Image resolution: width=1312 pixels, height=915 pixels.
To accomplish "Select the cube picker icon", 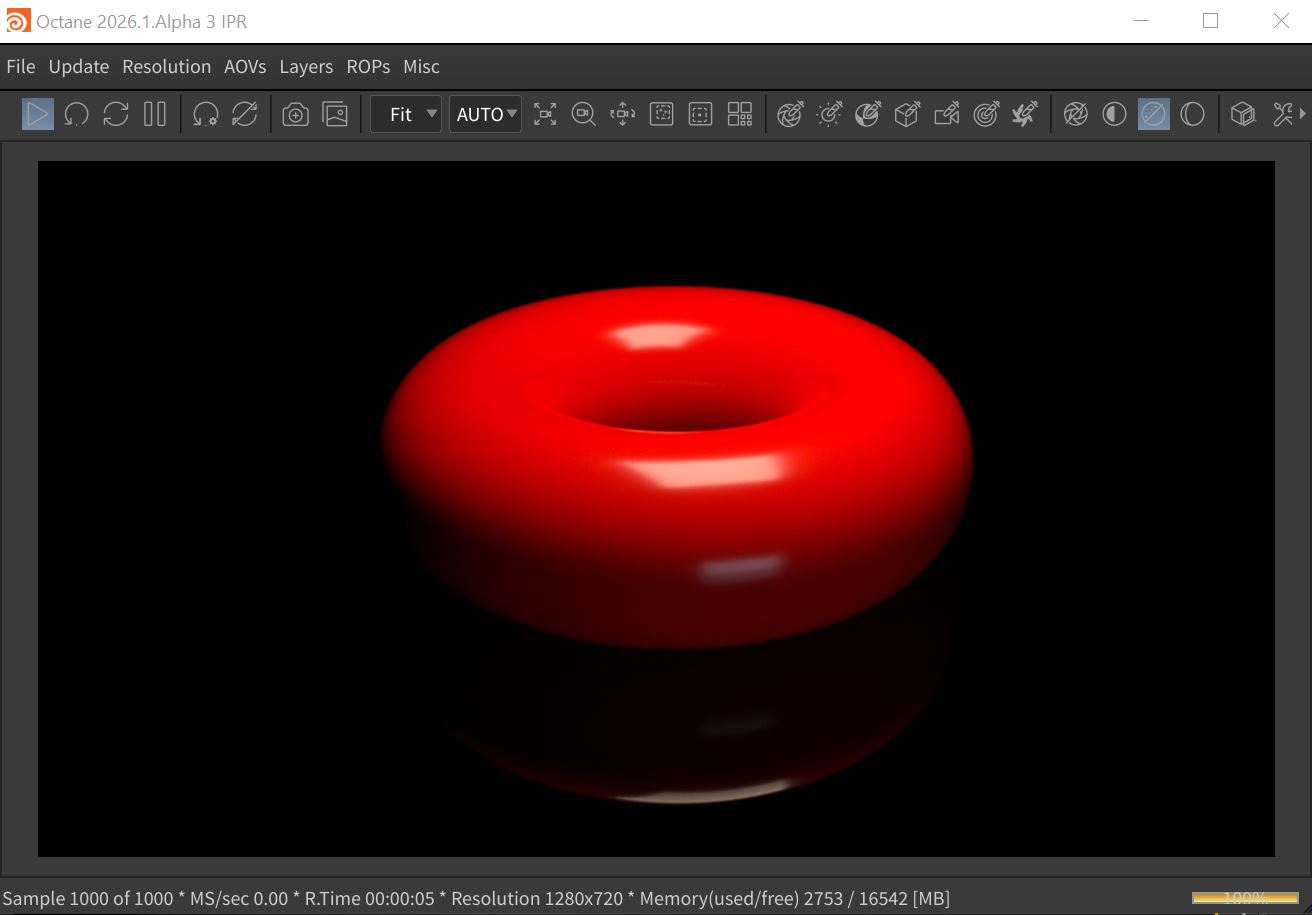I will (907, 114).
